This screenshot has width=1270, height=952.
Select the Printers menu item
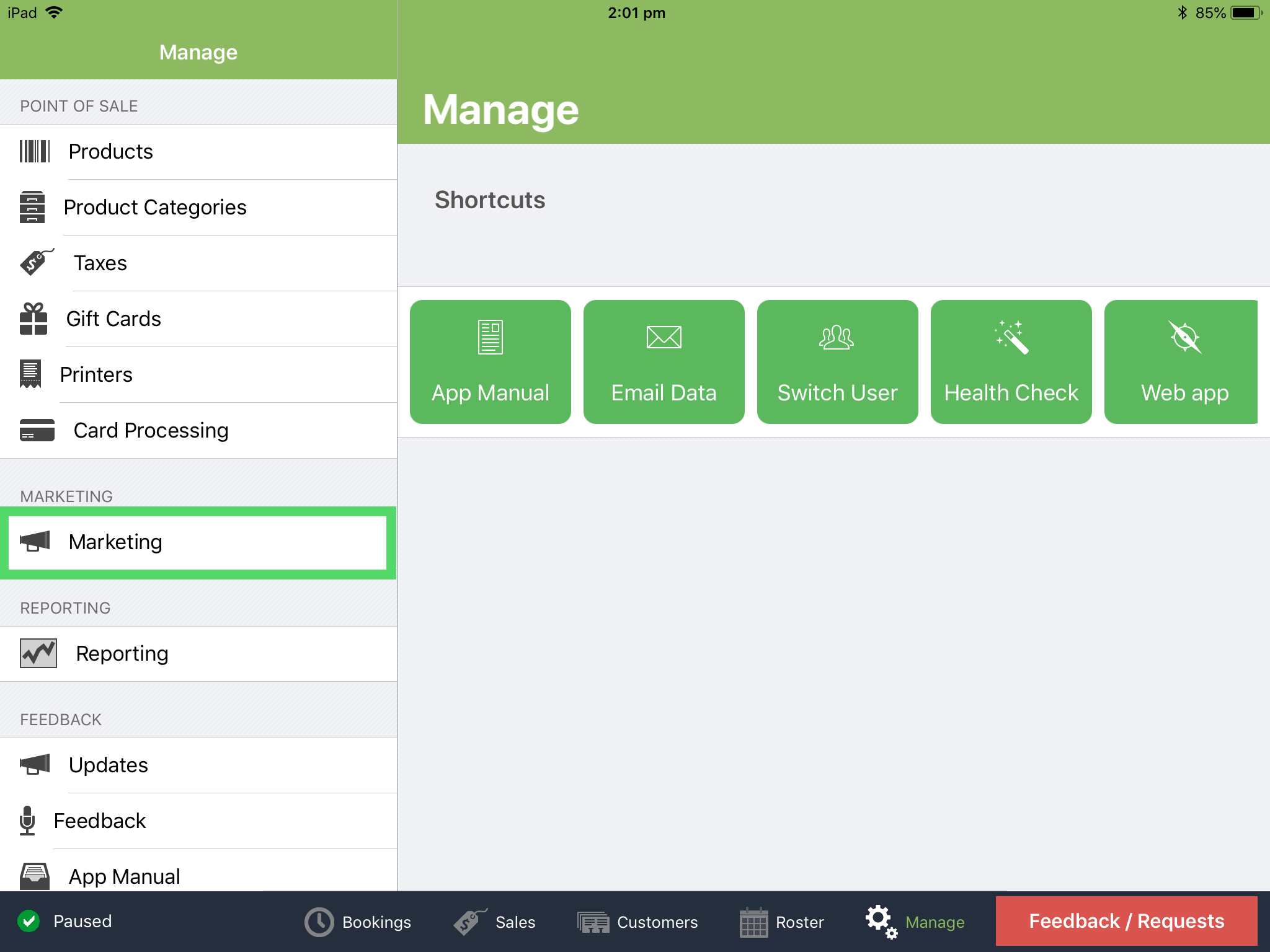(198, 375)
